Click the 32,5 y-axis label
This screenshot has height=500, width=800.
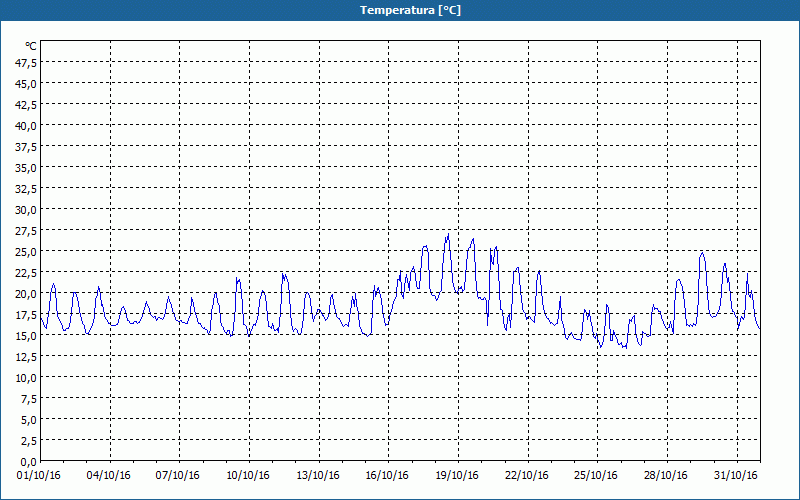click(x=27, y=189)
